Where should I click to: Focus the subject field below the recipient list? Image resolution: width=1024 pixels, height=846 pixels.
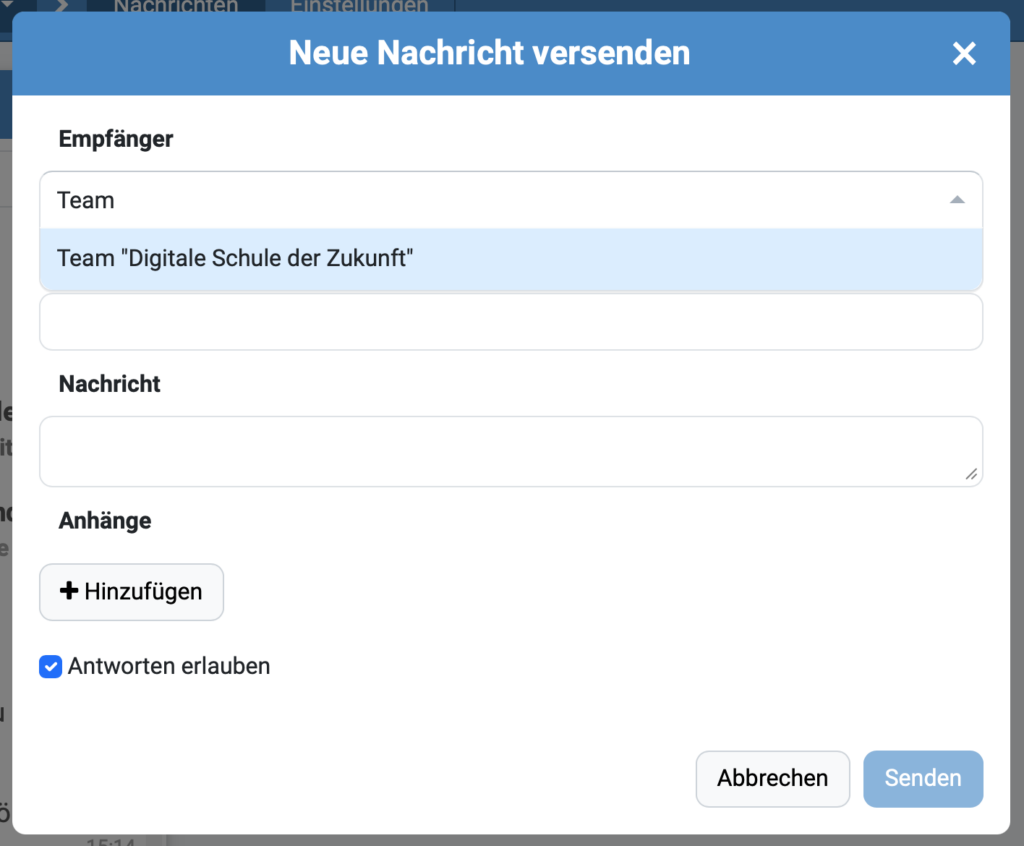(510, 323)
